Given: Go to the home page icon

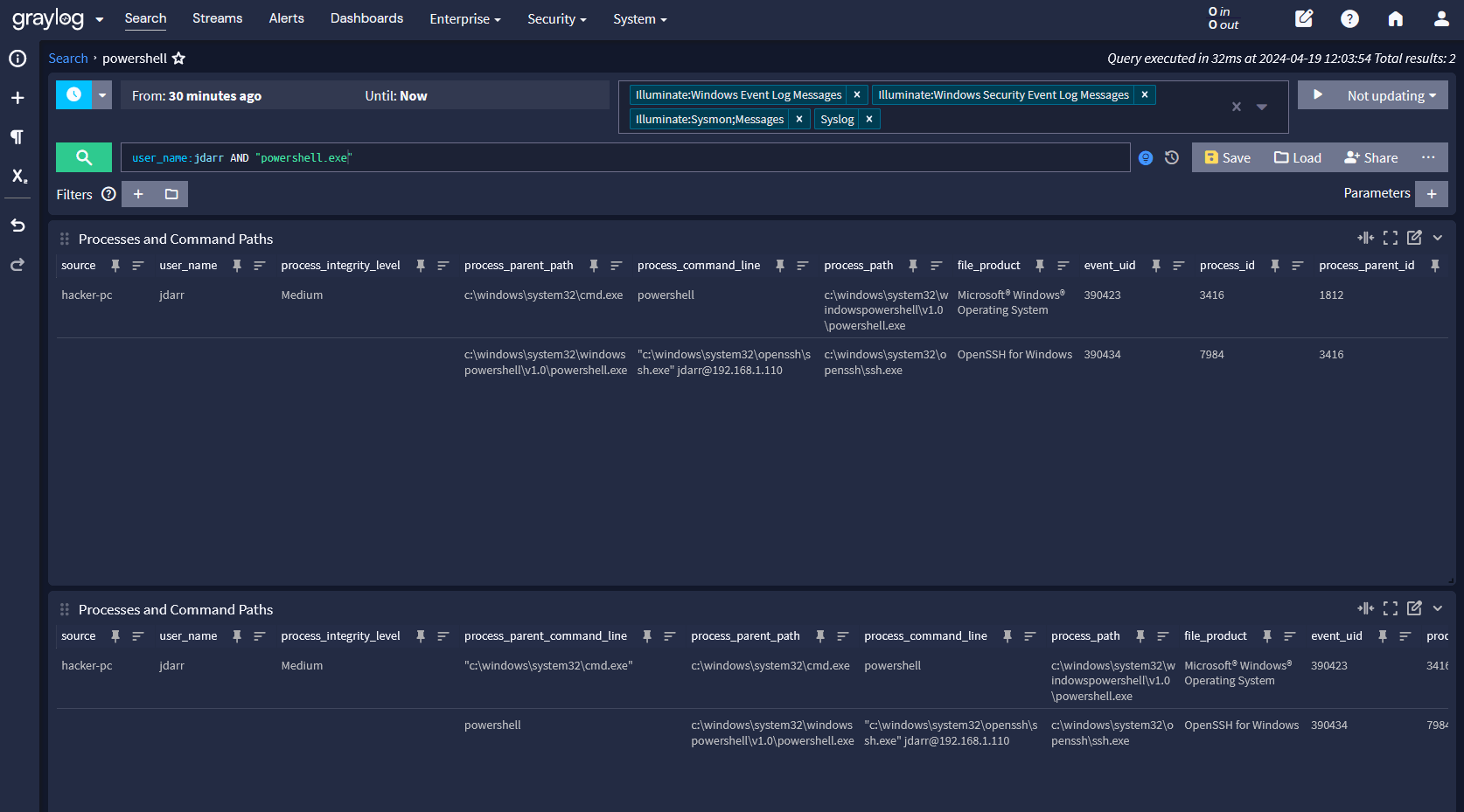Looking at the screenshot, I should [1395, 18].
